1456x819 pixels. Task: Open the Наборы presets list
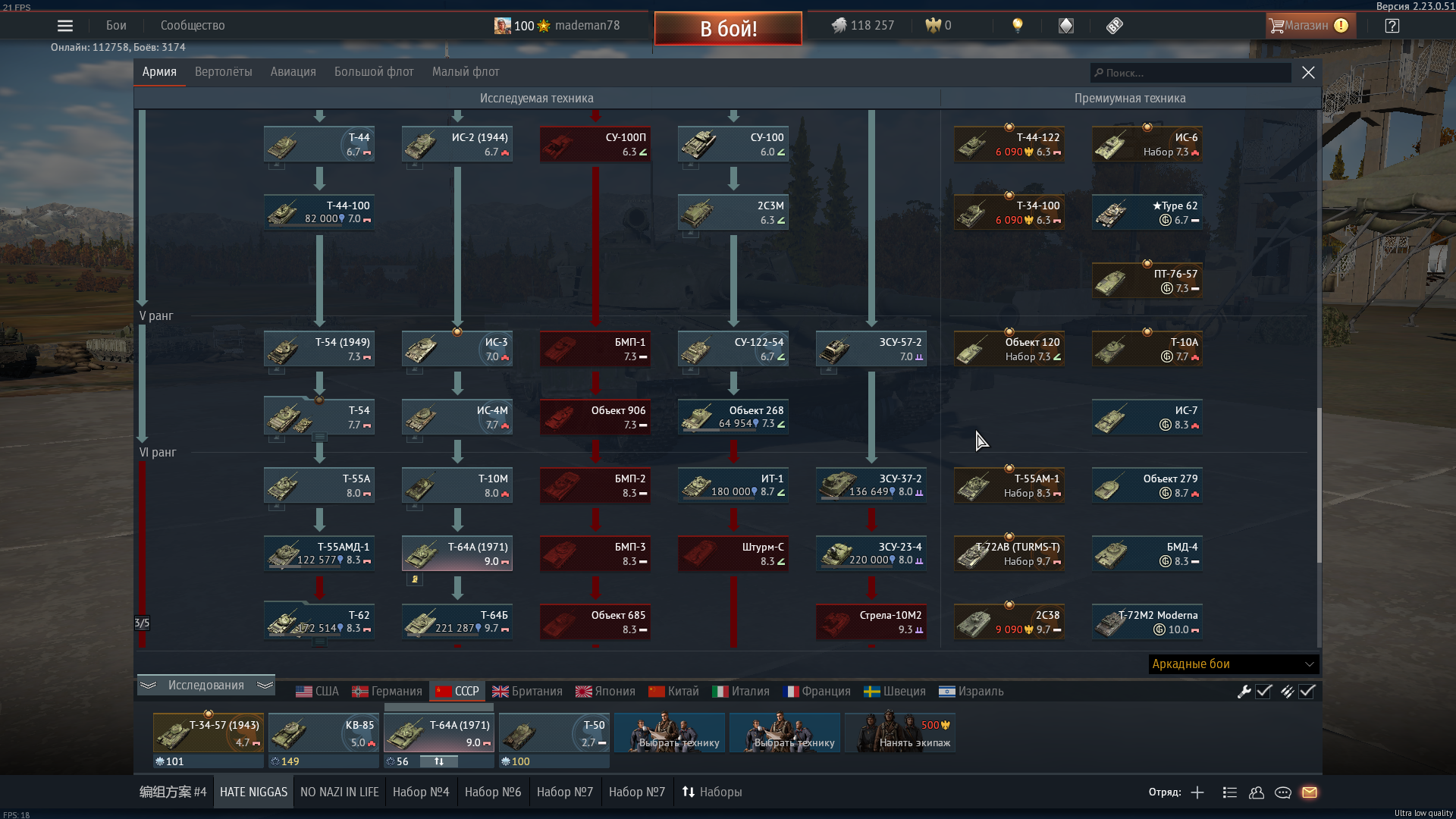(711, 792)
